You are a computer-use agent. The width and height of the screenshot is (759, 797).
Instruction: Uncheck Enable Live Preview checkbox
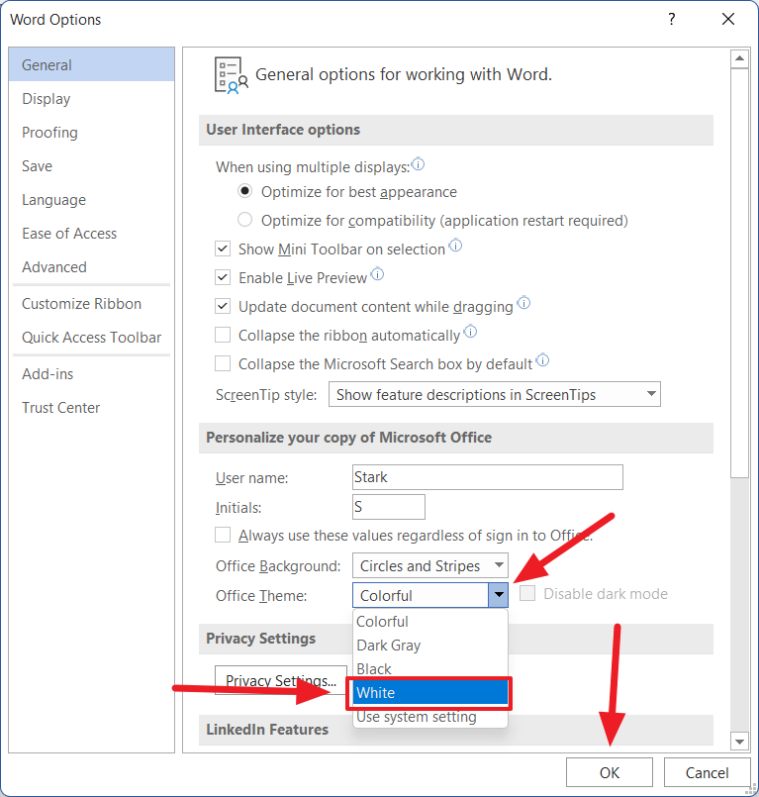click(x=223, y=278)
